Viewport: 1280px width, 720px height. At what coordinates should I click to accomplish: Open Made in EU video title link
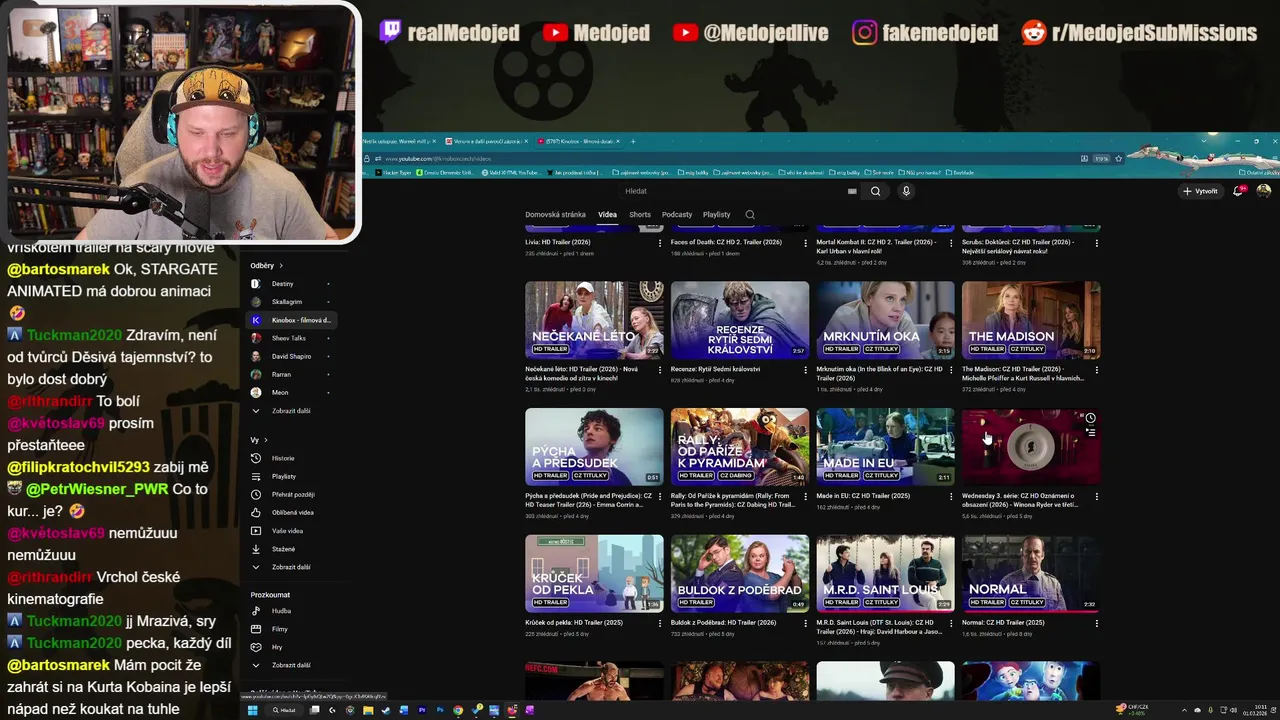pos(863,495)
